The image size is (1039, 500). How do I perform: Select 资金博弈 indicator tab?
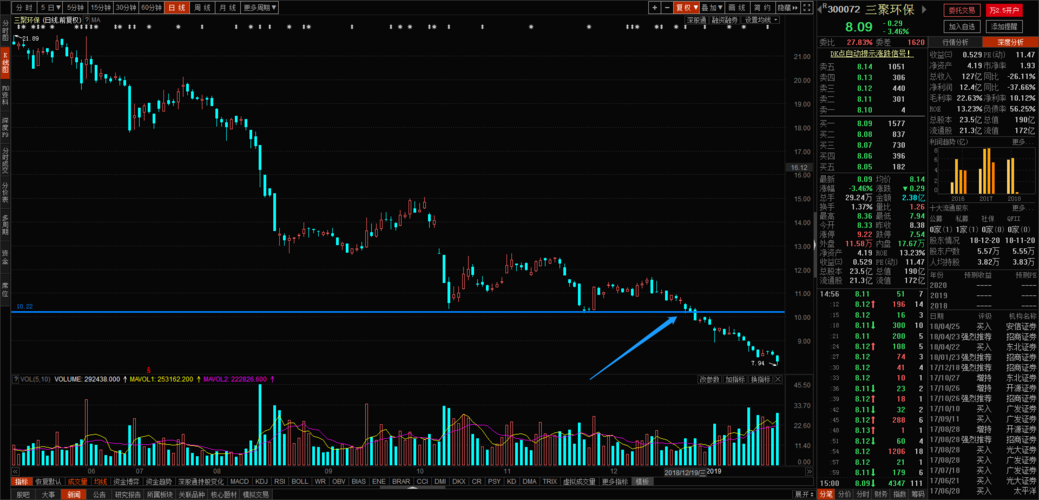[x=126, y=481]
